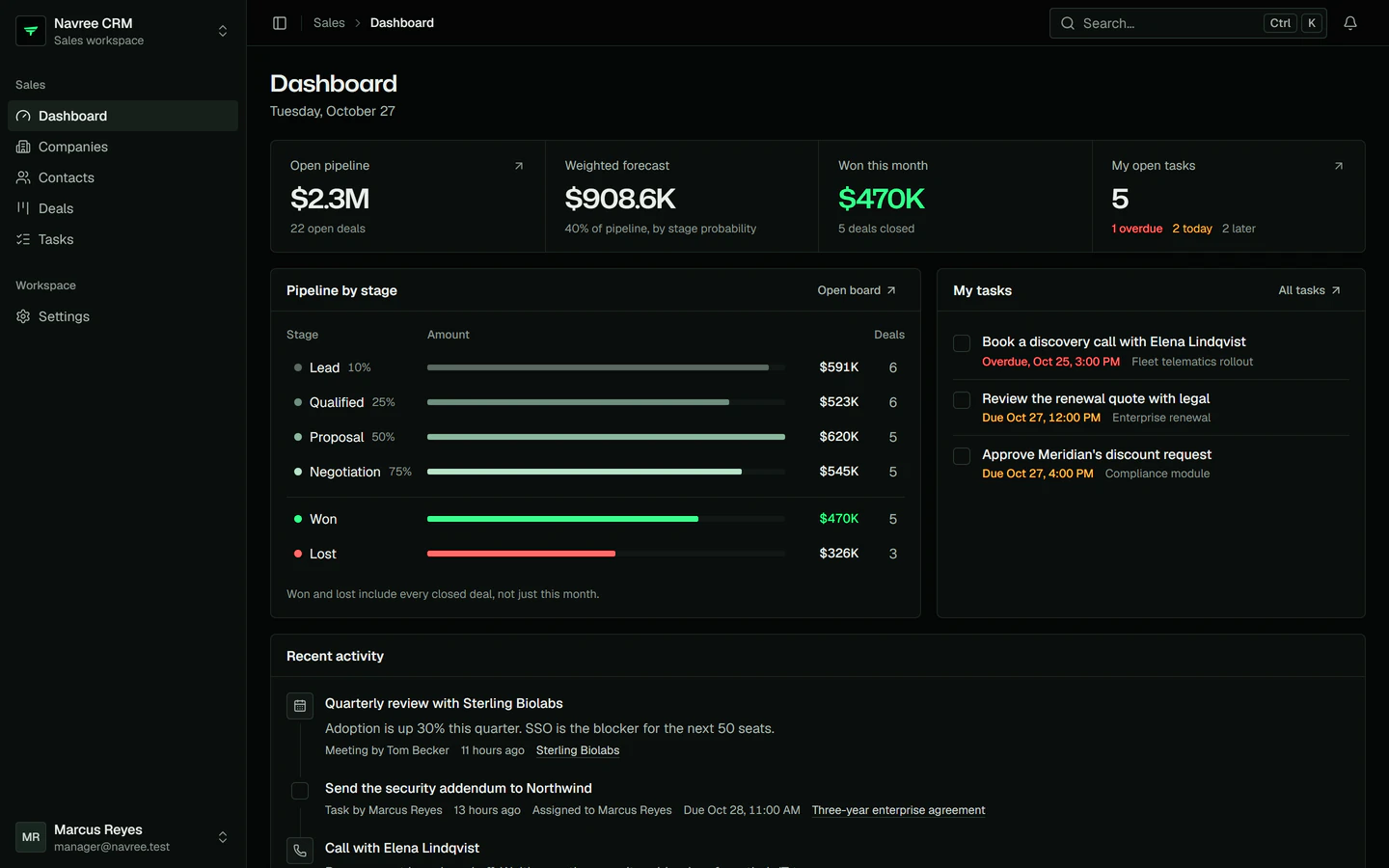Check off Approve Meridian's discount request
This screenshot has width=1389, height=868.
(962, 456)
